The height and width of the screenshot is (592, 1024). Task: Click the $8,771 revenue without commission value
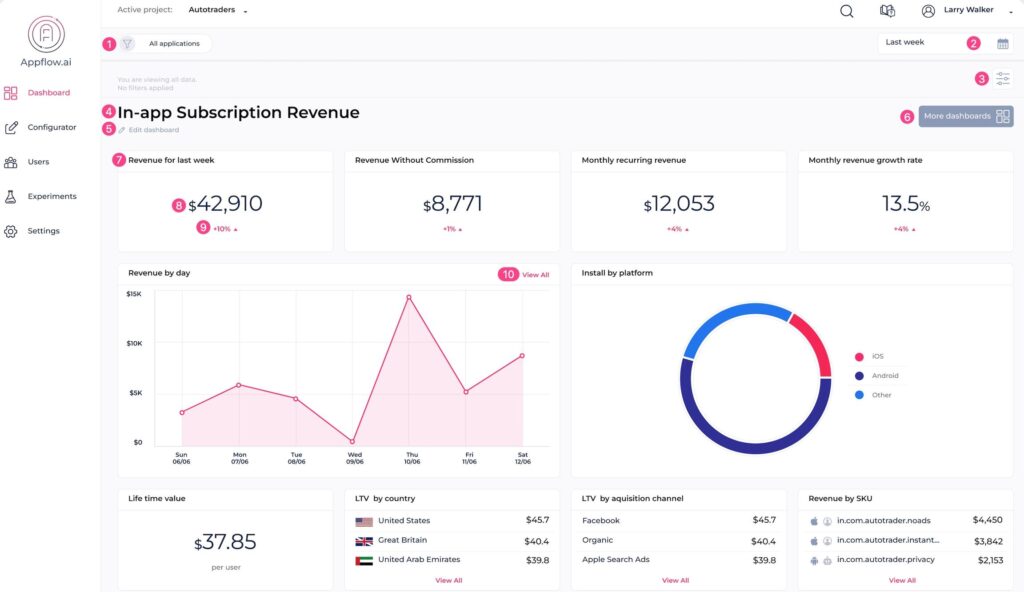[453, 204]
